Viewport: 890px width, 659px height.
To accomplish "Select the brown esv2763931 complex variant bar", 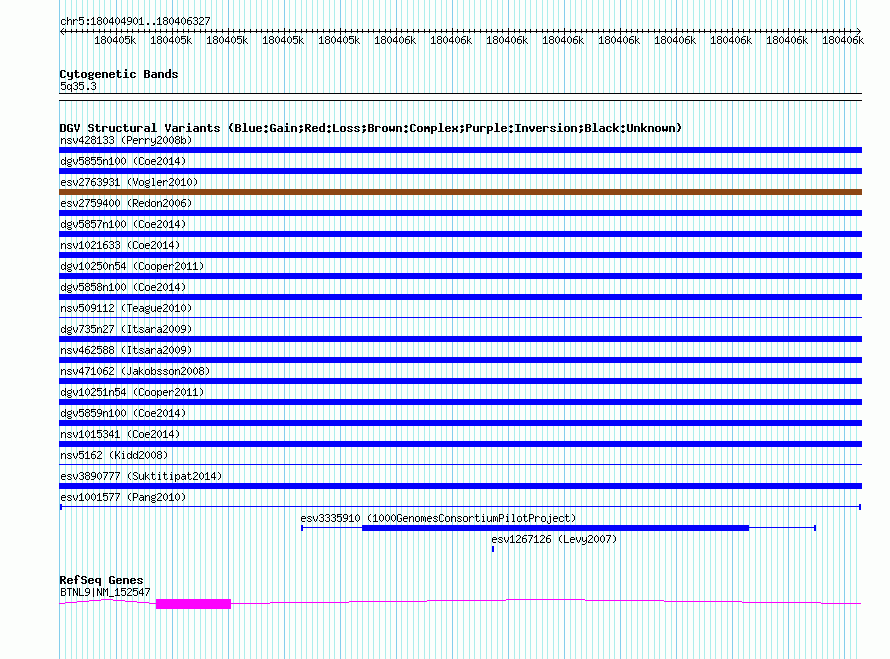I will point(460,192).
